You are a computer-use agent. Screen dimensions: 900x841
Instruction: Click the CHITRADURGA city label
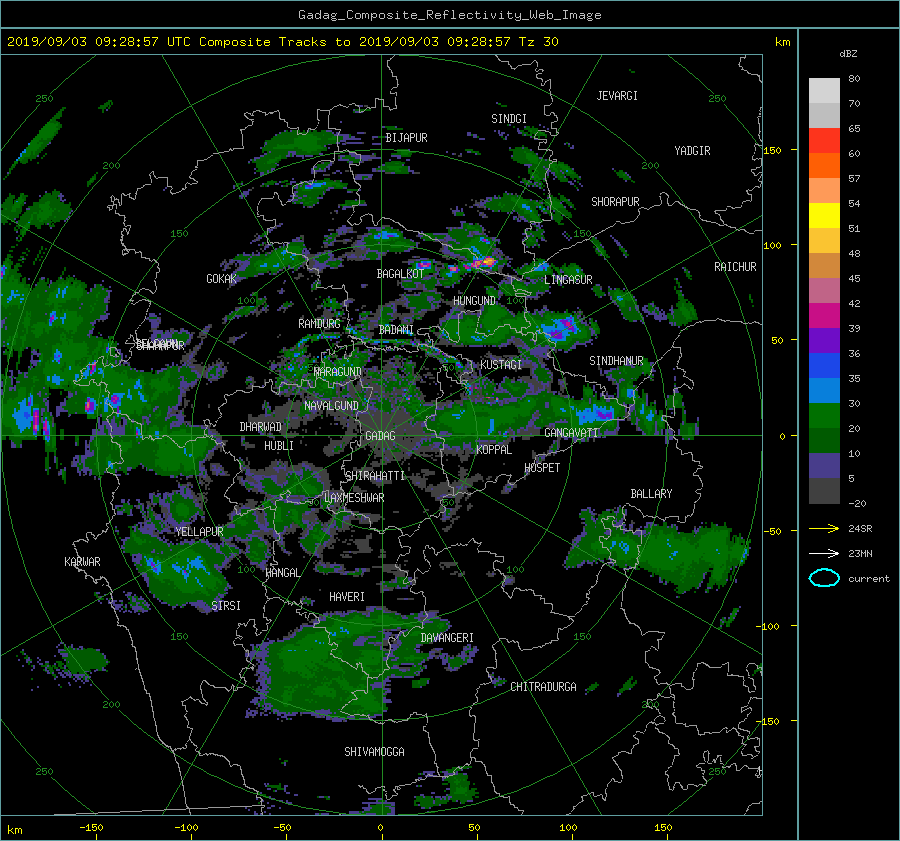[x=544, y=687]
